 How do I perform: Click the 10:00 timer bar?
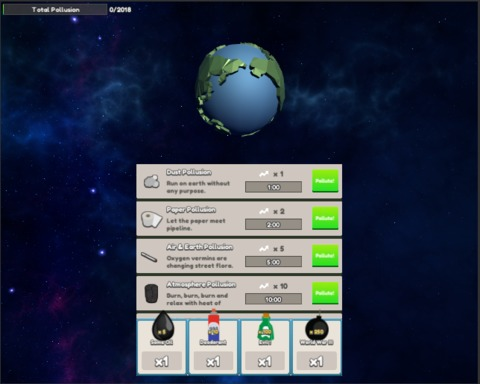click(273, 299)
